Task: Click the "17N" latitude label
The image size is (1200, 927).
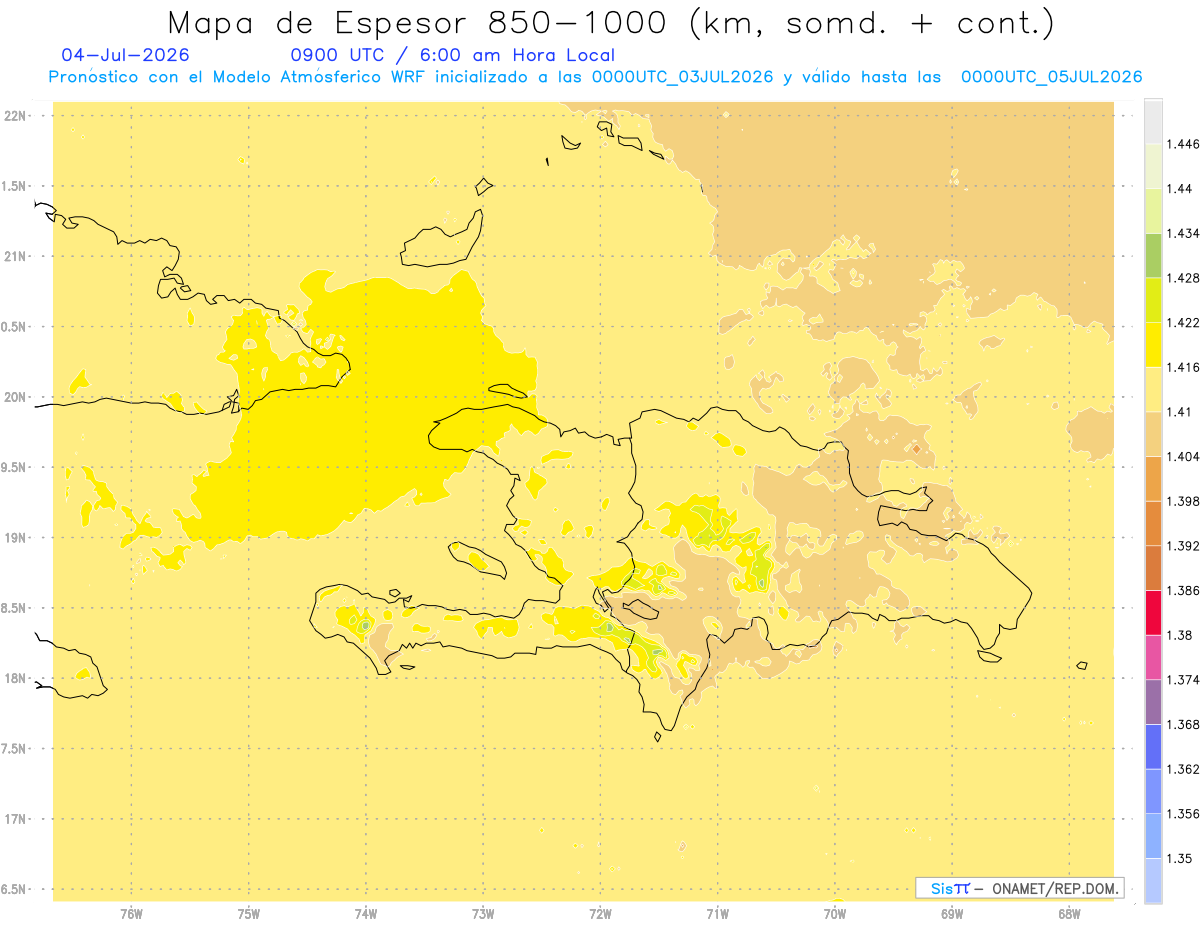Action: (x=16, y=819)
